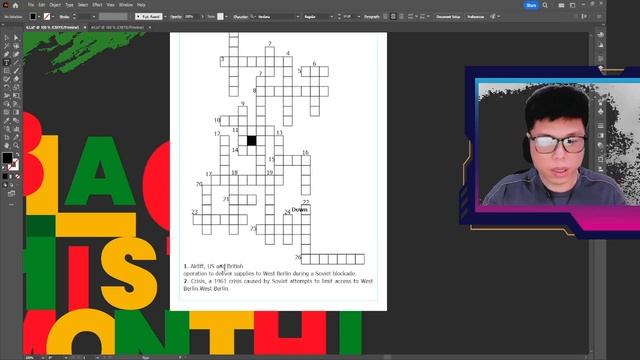Swap fill and stroke colors
This screenshot has height=360, width=640.
point(18,154)
